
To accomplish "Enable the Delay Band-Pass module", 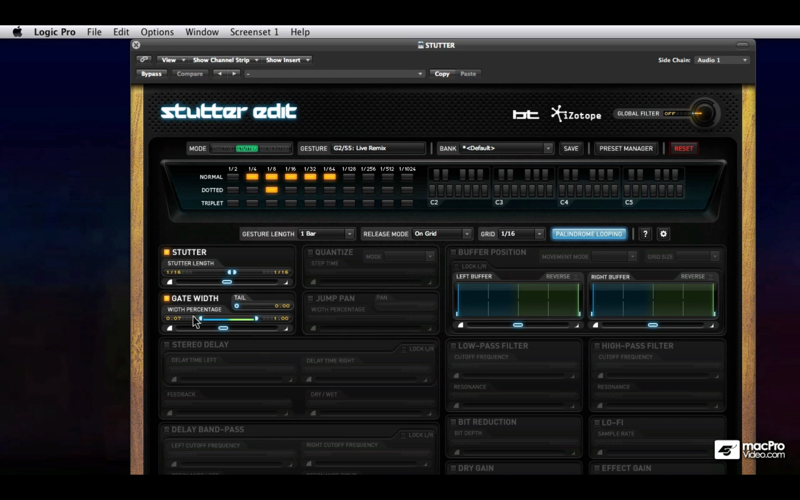I will [166, 430].
